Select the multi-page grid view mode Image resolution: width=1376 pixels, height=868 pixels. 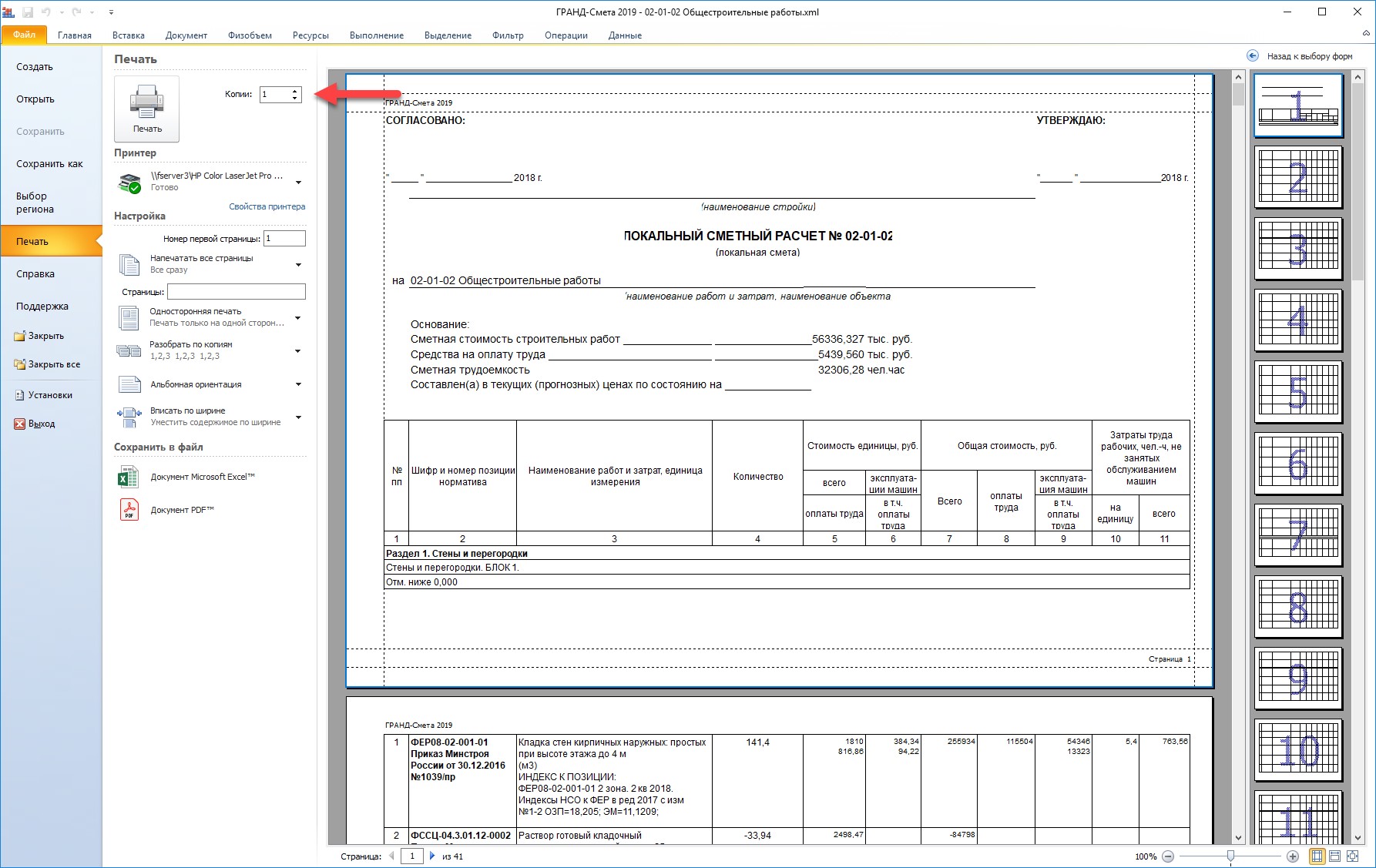coord(1317,856)
